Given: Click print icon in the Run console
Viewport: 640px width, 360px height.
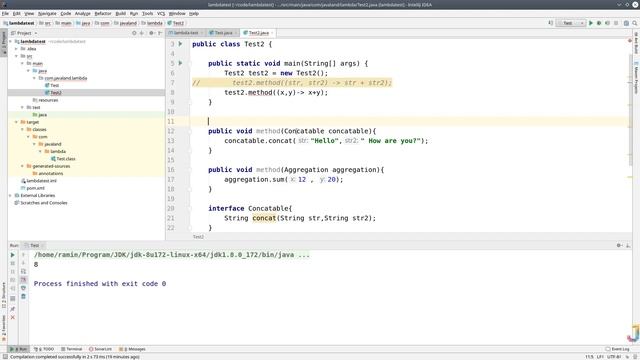Looking at the screenshot, I should pos(24,288).
